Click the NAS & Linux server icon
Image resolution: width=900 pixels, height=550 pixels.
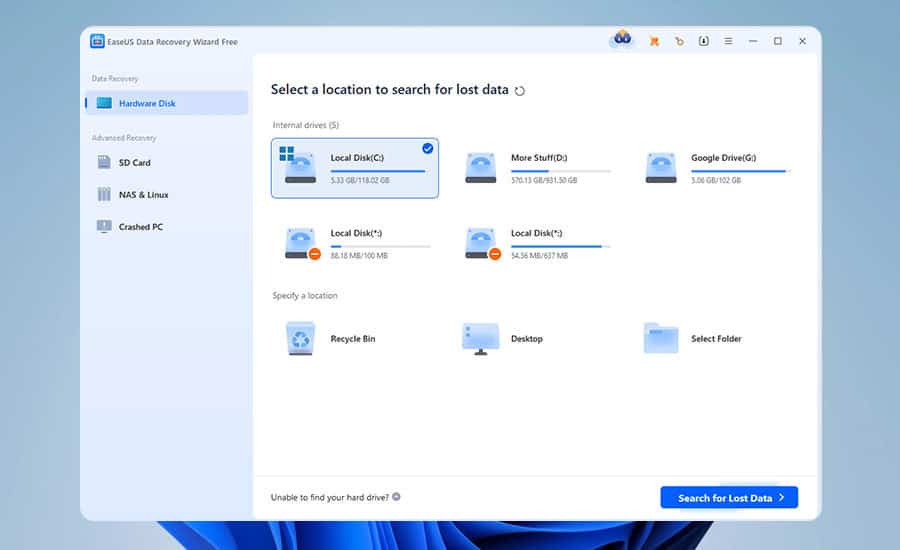point(104,195)
